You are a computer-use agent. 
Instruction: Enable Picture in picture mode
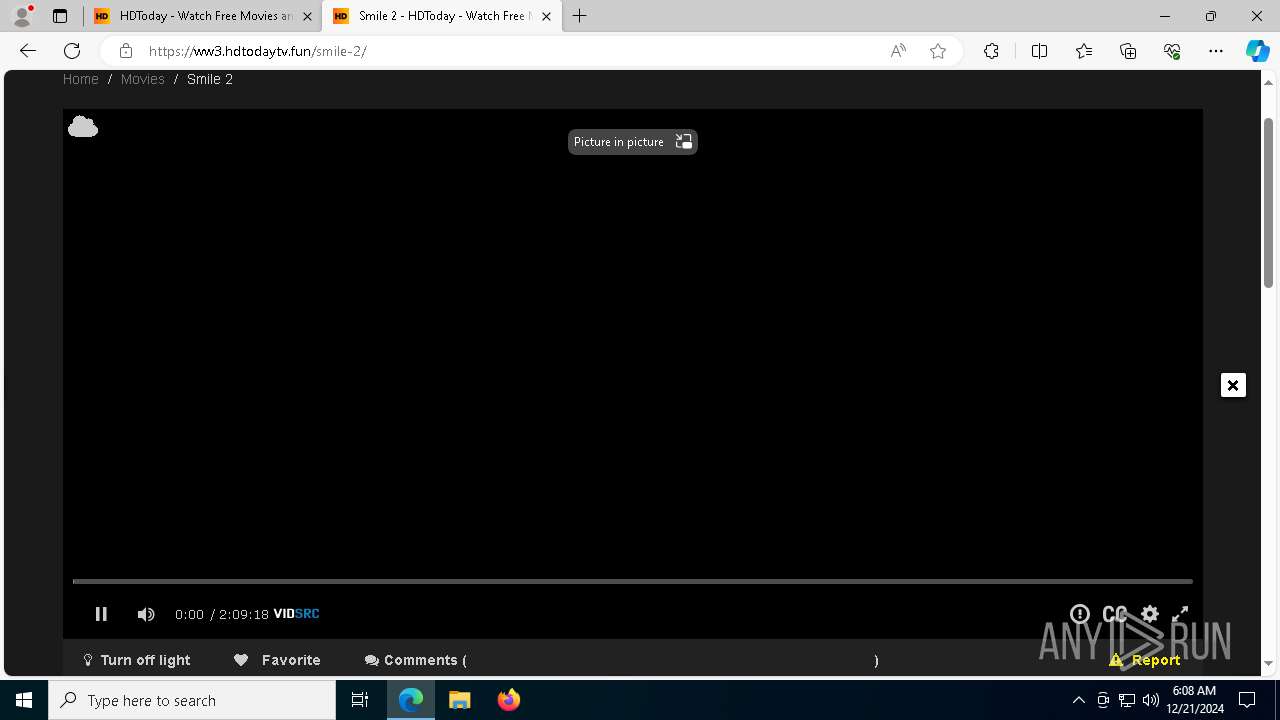(633, 142)
